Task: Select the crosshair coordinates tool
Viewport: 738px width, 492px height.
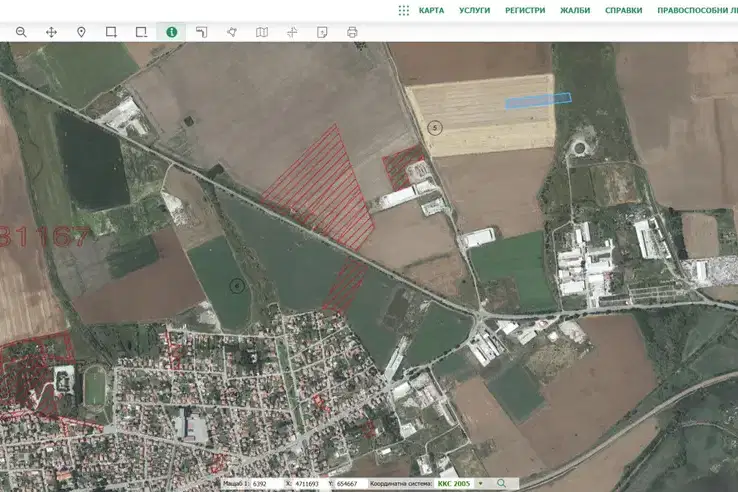Action: 292,32
